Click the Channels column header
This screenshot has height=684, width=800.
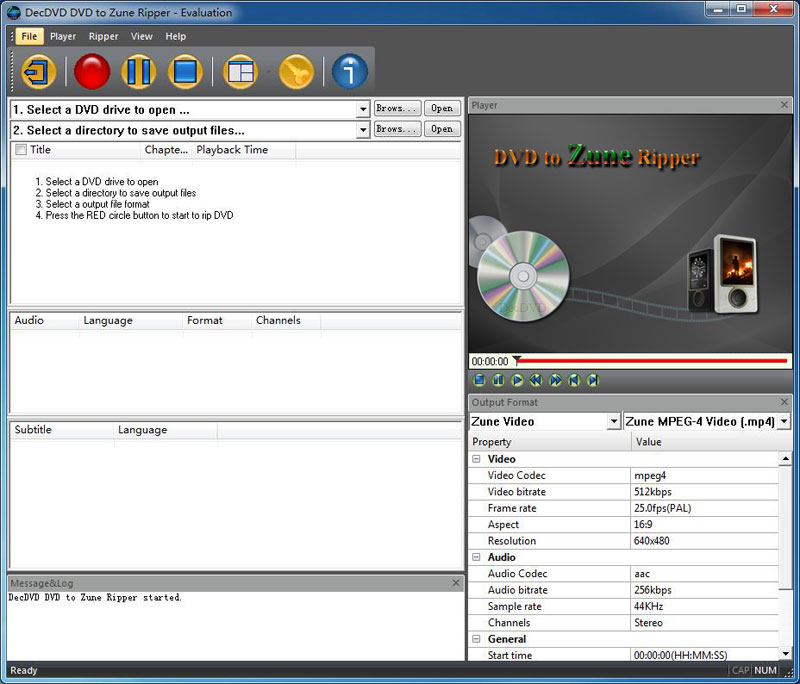tap(286, 320)
